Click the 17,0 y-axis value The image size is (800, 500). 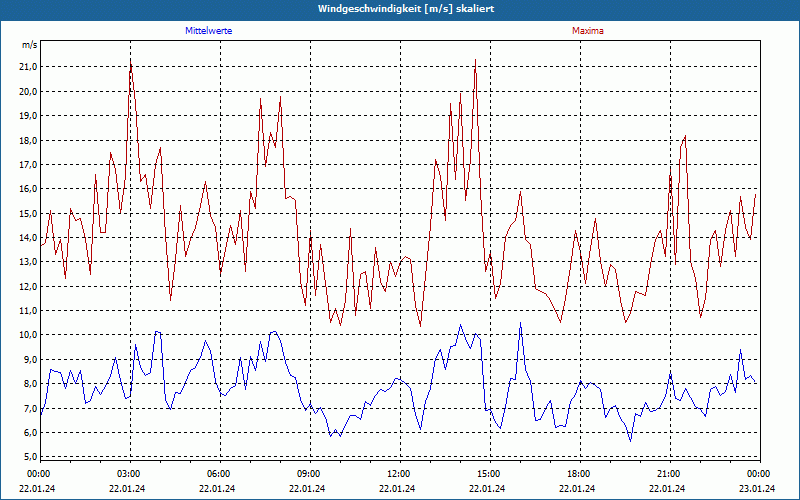point(29,164)
